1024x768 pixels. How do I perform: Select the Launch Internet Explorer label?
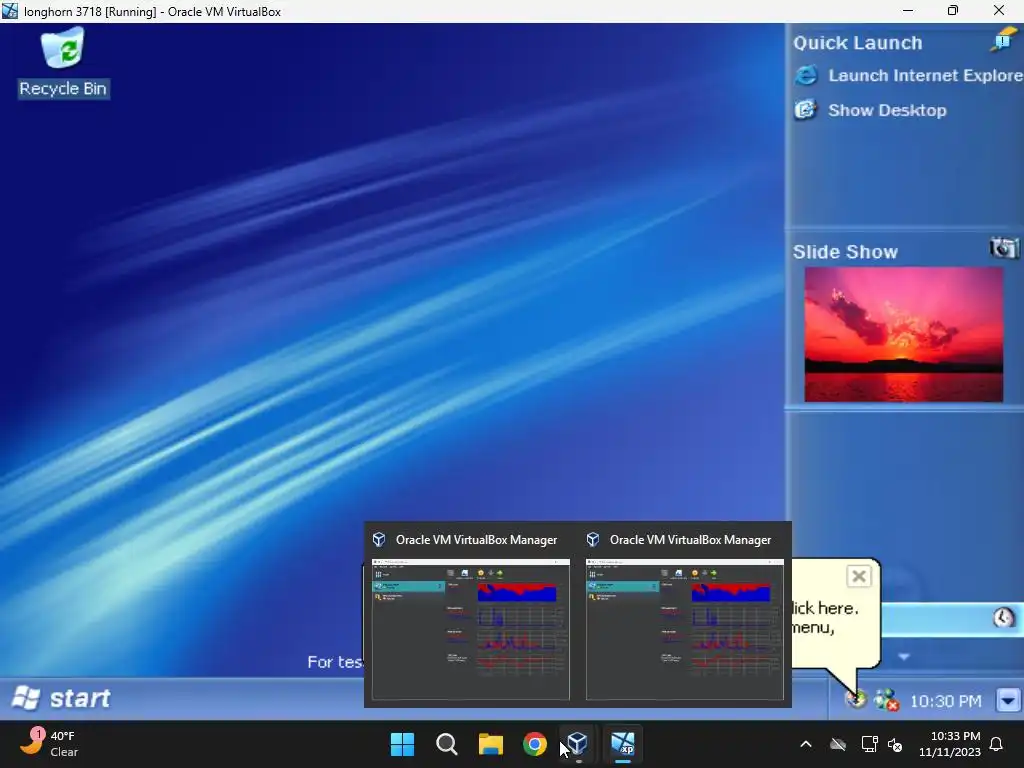point(926,75)
